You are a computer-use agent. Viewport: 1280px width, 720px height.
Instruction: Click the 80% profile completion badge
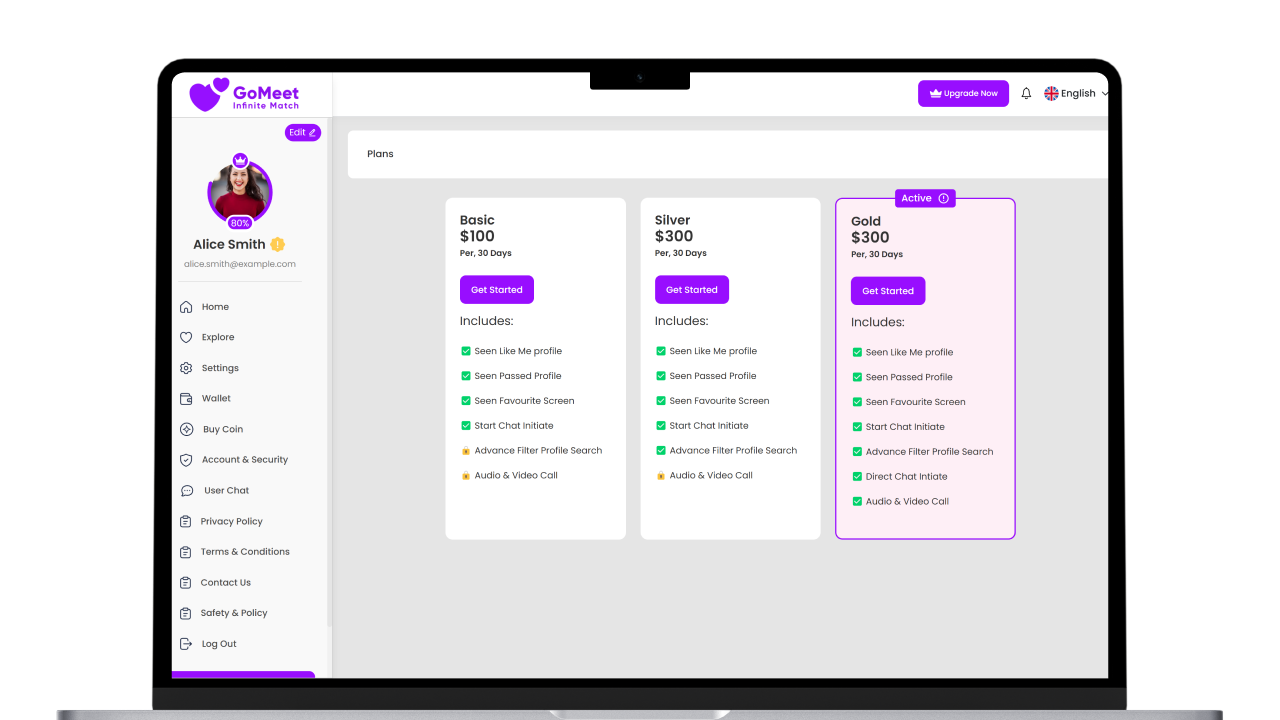point(240,223)
